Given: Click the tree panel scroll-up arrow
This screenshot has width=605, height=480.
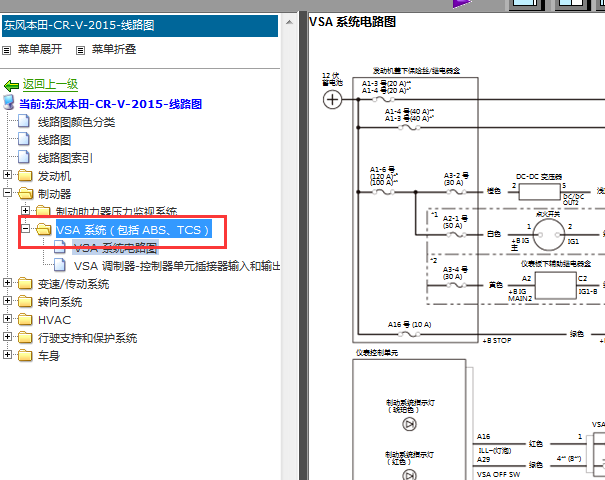Looking at the screenshot, I should click(x=289, y=22).
